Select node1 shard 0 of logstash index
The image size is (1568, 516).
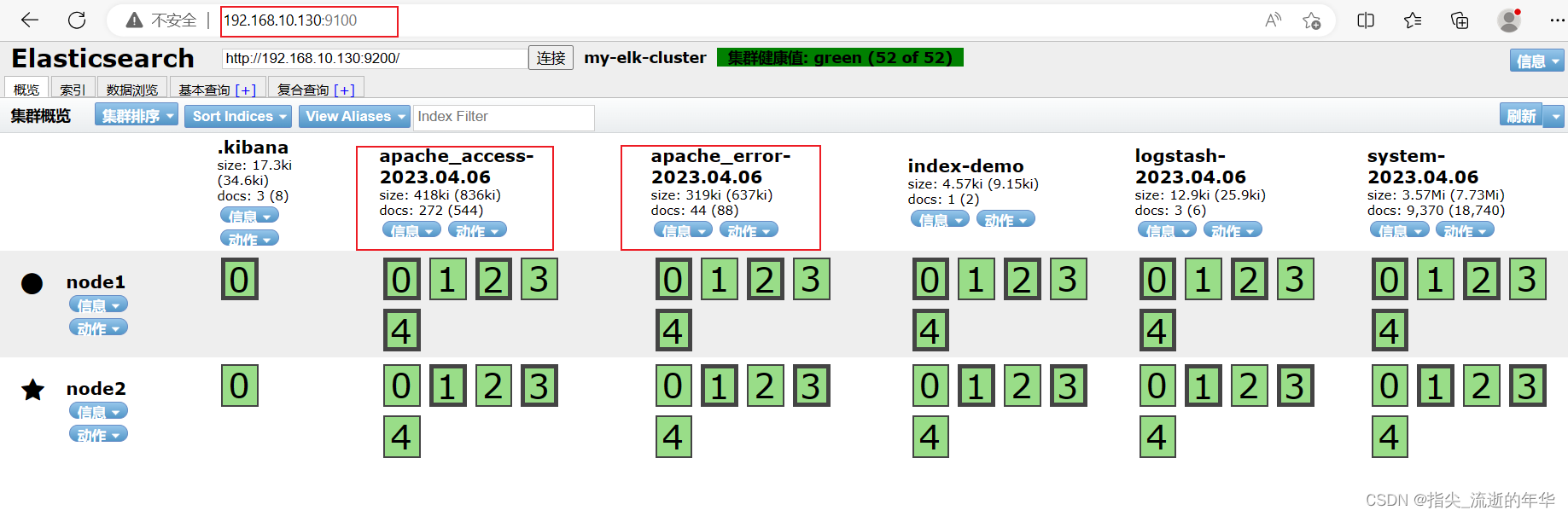pos(1157,280)
